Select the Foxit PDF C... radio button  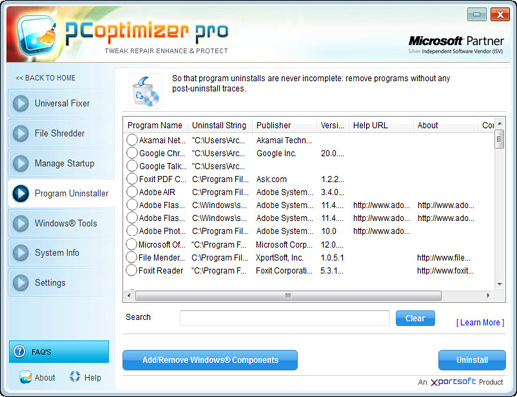pos(132,179)
